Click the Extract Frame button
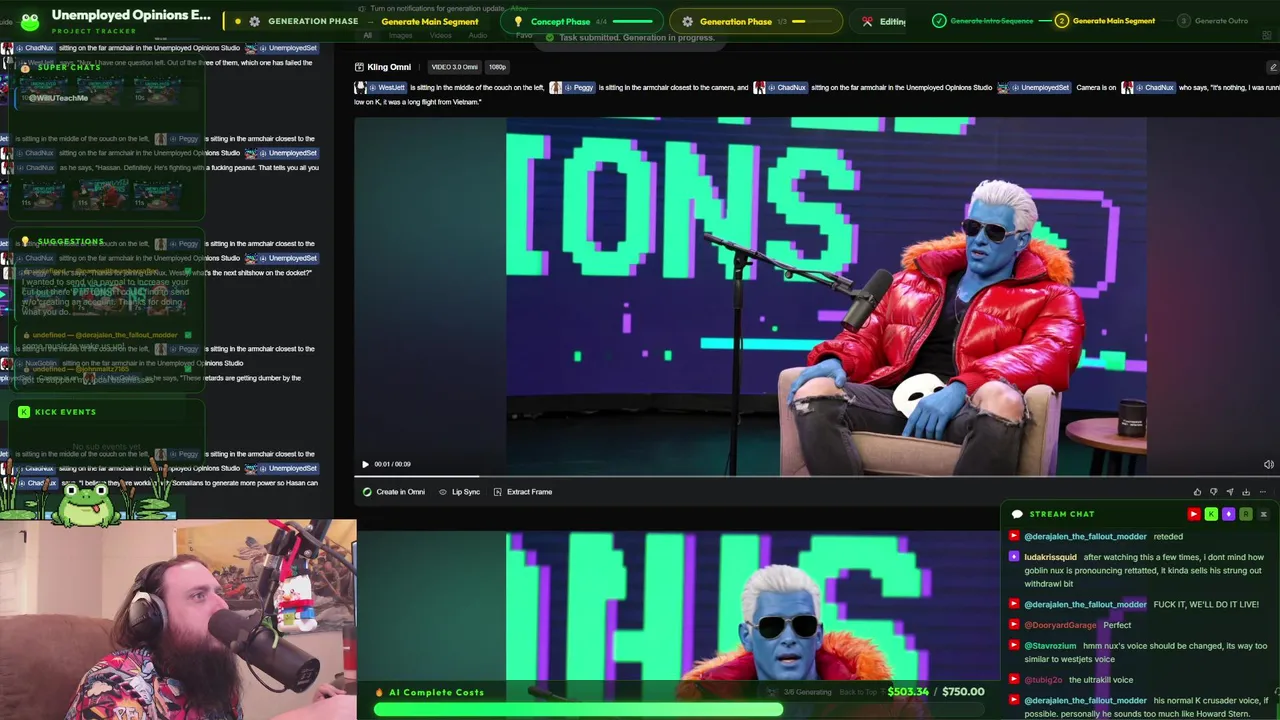This screenshot has width=1280, height=720. click(x=522, y=492)
